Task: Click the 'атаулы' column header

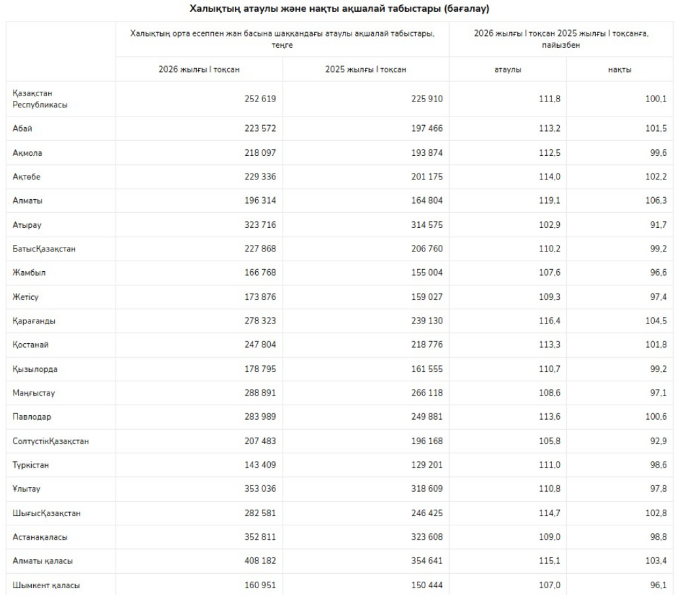Action: (508, 70)
